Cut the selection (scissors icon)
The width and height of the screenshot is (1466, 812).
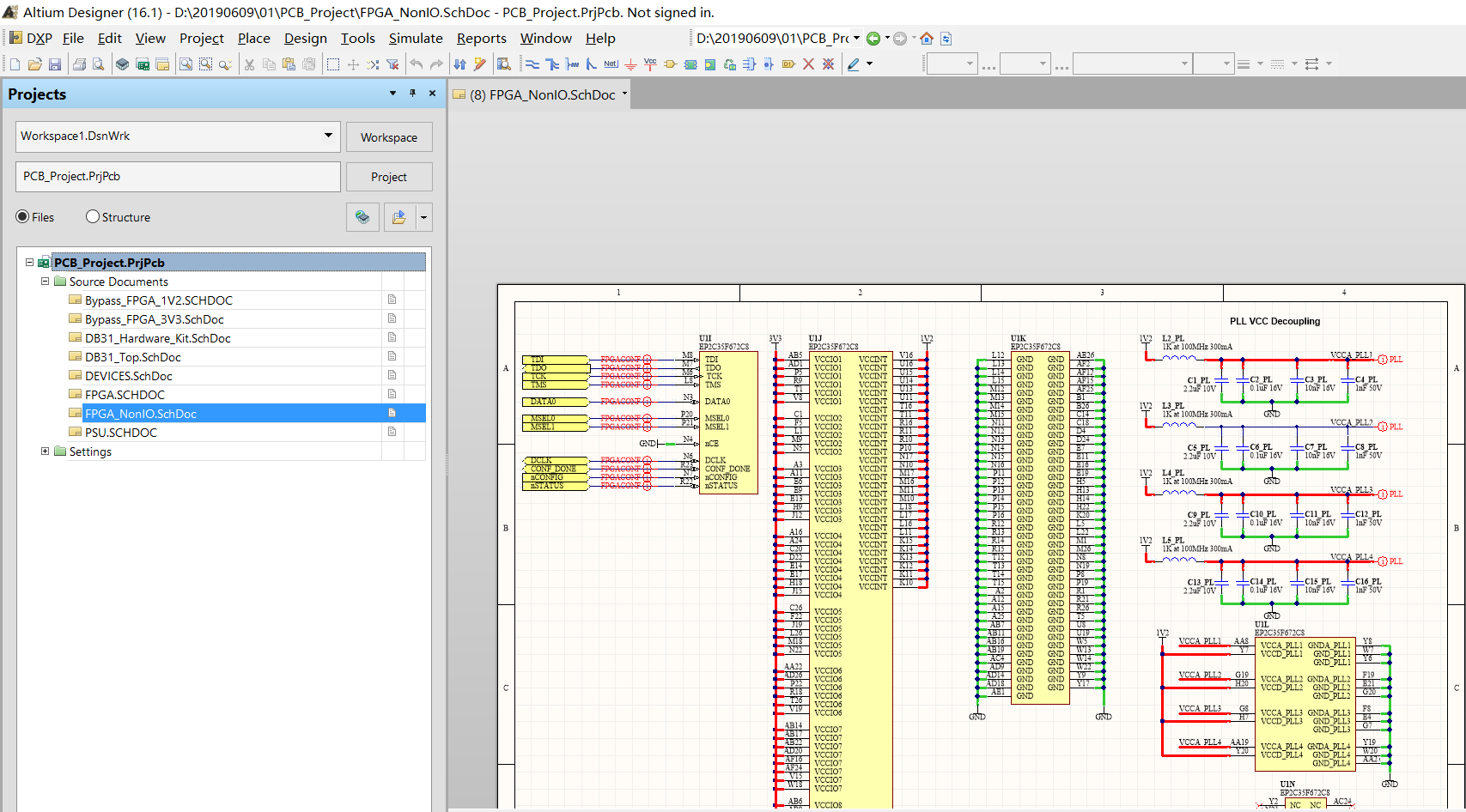point(249,64)
